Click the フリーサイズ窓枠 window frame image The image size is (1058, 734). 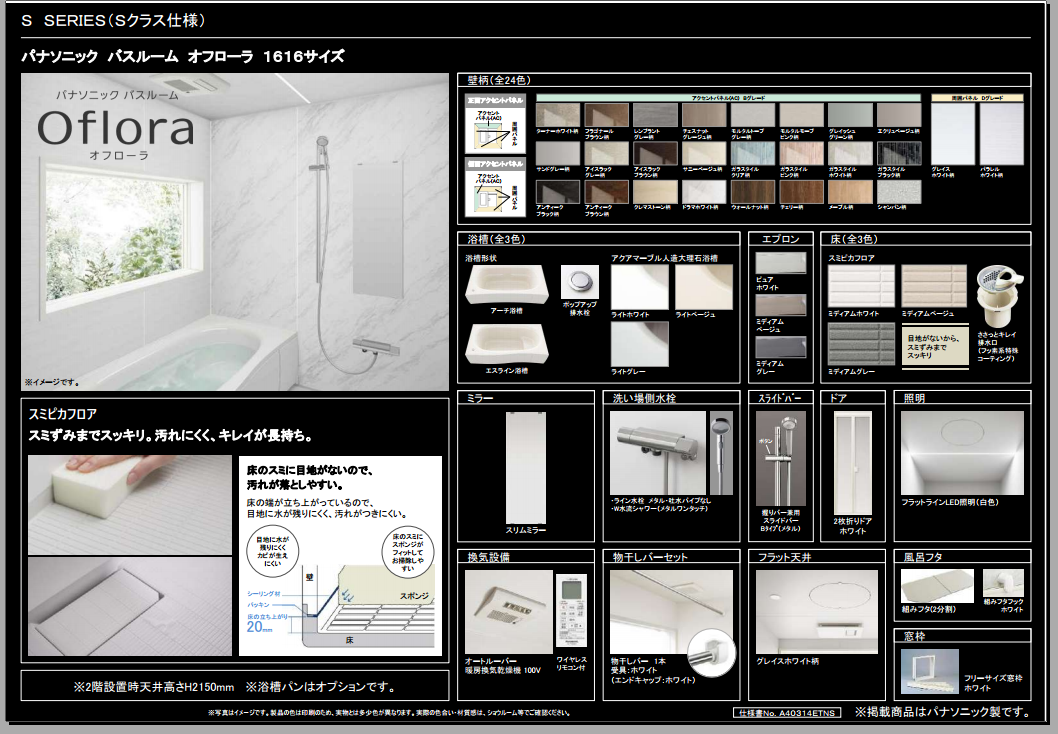pyautogui.click(x=930, y=671)
